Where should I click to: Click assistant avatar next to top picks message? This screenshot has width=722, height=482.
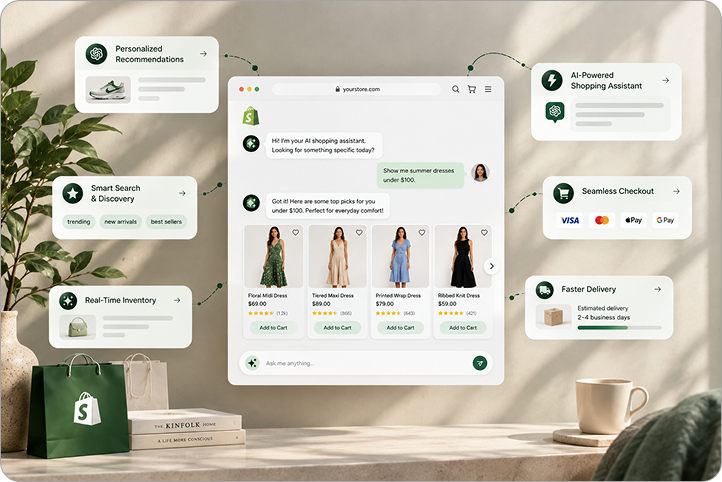[251, 203]
